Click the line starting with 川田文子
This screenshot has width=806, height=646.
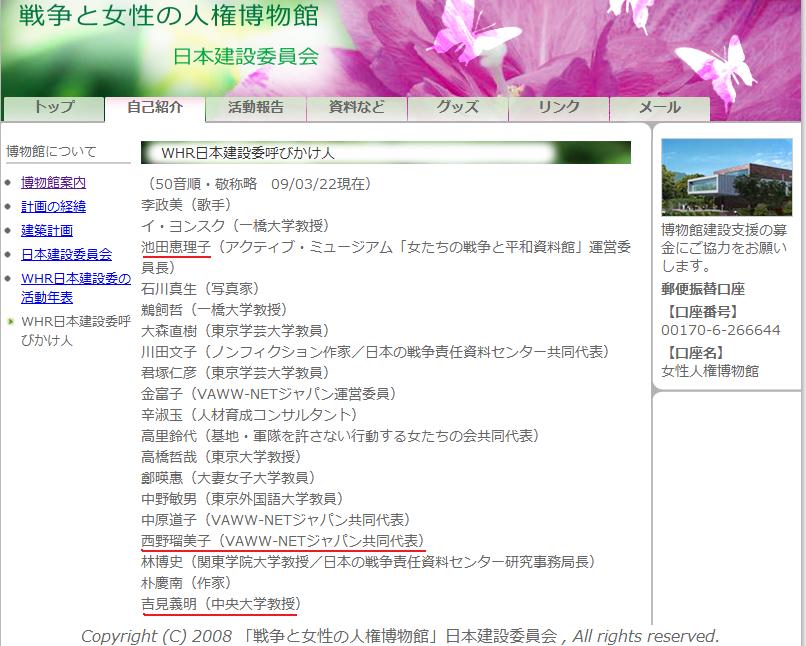point(375,352)
